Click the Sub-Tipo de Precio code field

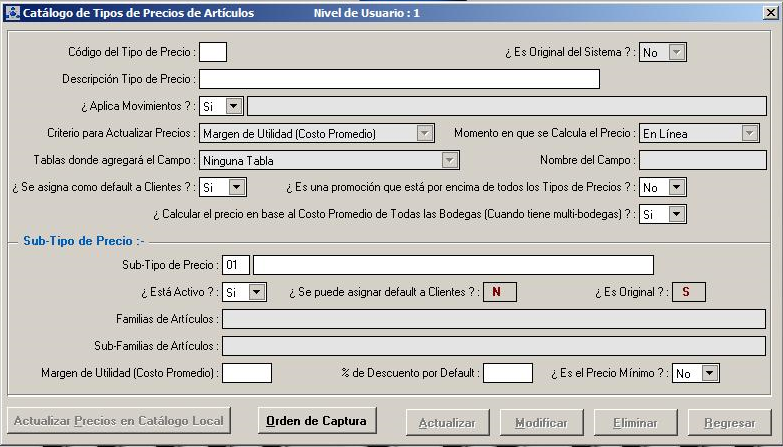(236, 265)
